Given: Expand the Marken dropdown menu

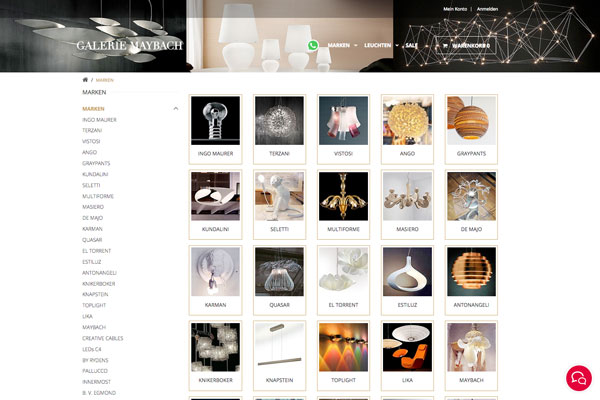Looking at the screenshot, I should pyautogui.click(x=342, y=45).
